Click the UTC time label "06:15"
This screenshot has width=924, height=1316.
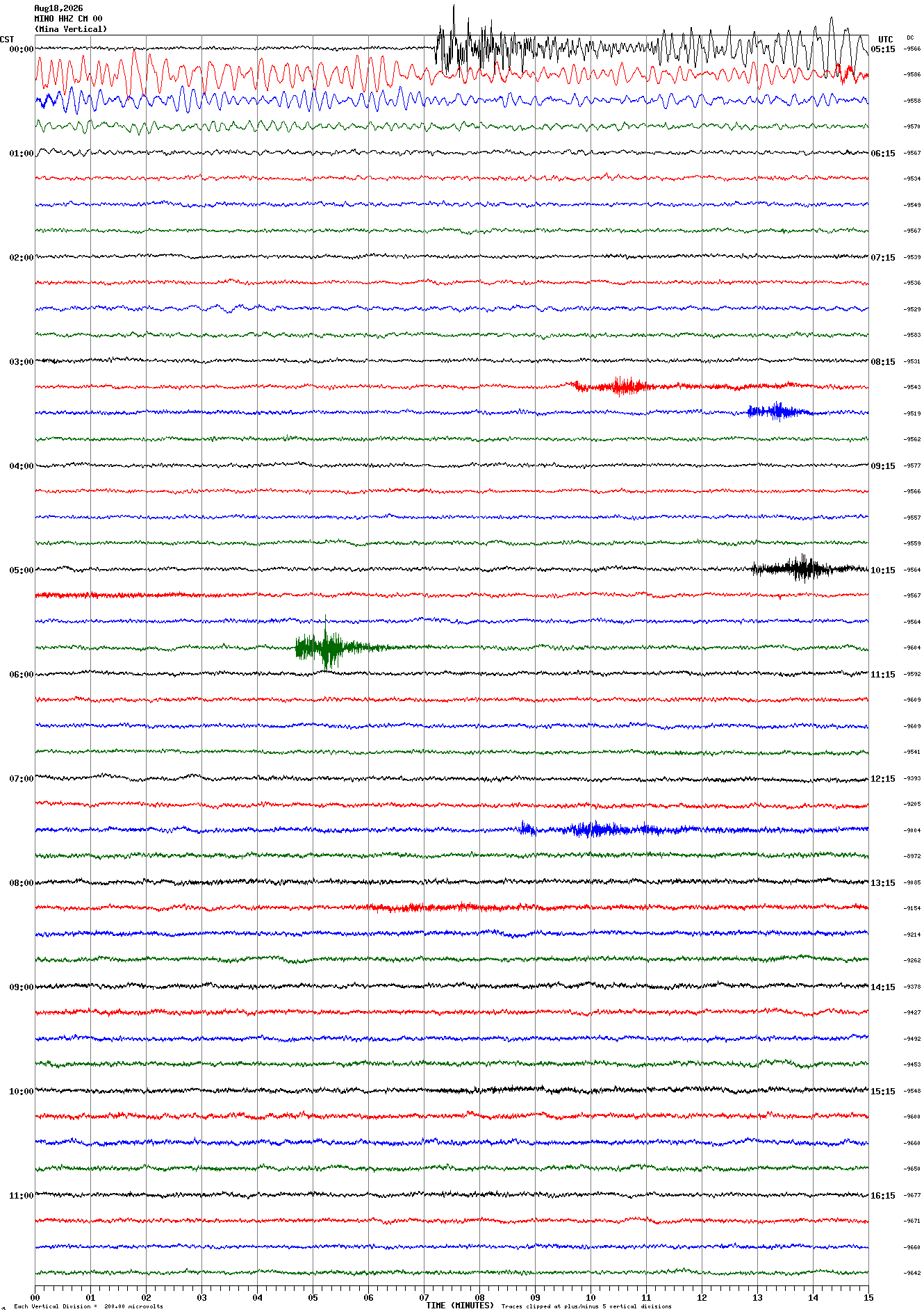(x=883, y=154)
